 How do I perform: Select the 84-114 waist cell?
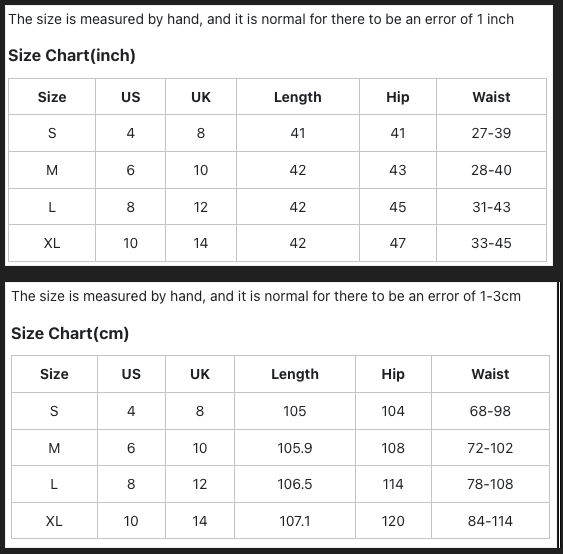point(490,521)
